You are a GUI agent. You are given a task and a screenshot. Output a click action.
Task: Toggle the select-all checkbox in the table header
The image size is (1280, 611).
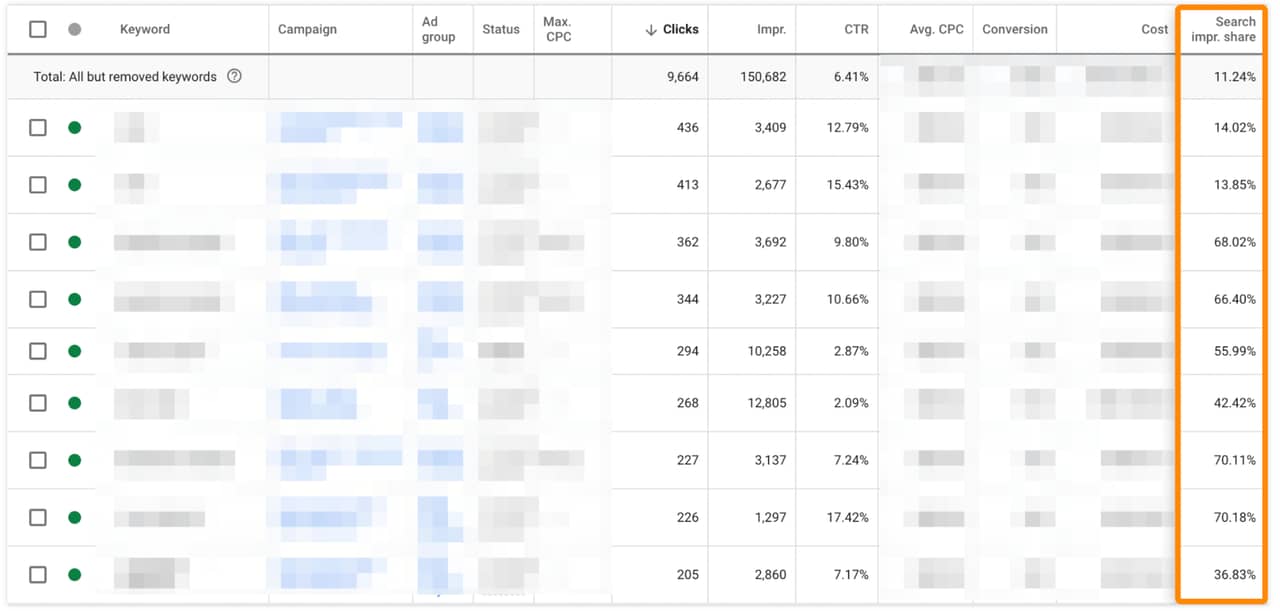point(37,29)
